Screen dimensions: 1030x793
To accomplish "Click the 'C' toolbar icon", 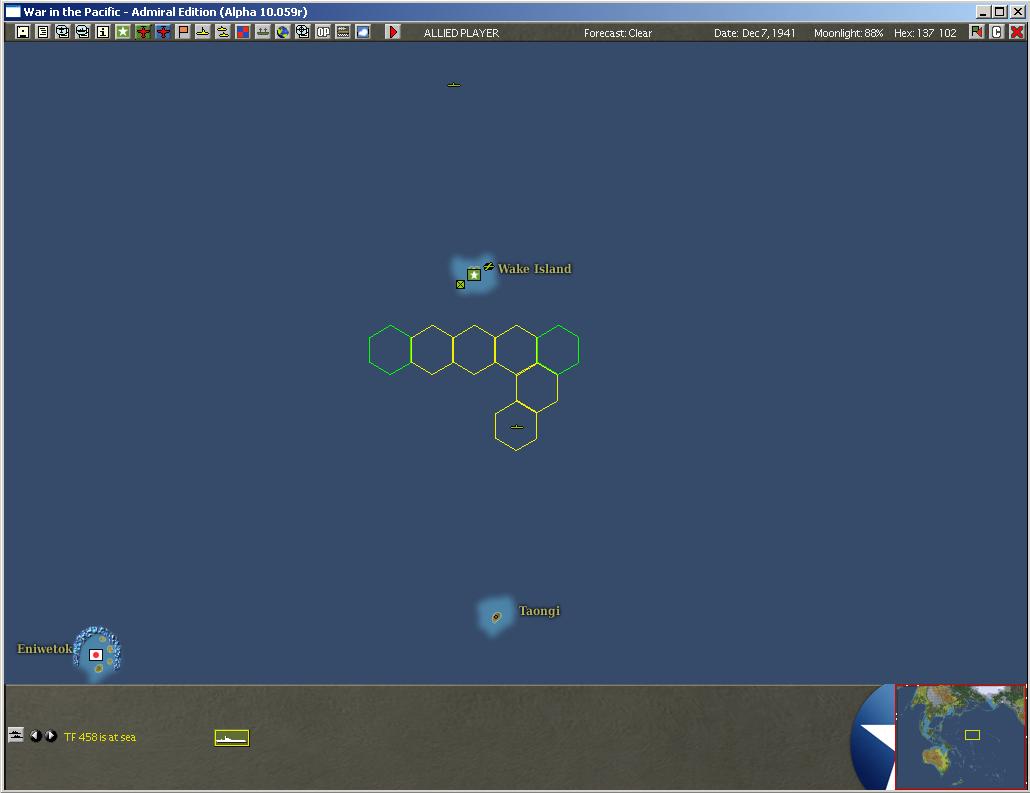I will [996, 32].
